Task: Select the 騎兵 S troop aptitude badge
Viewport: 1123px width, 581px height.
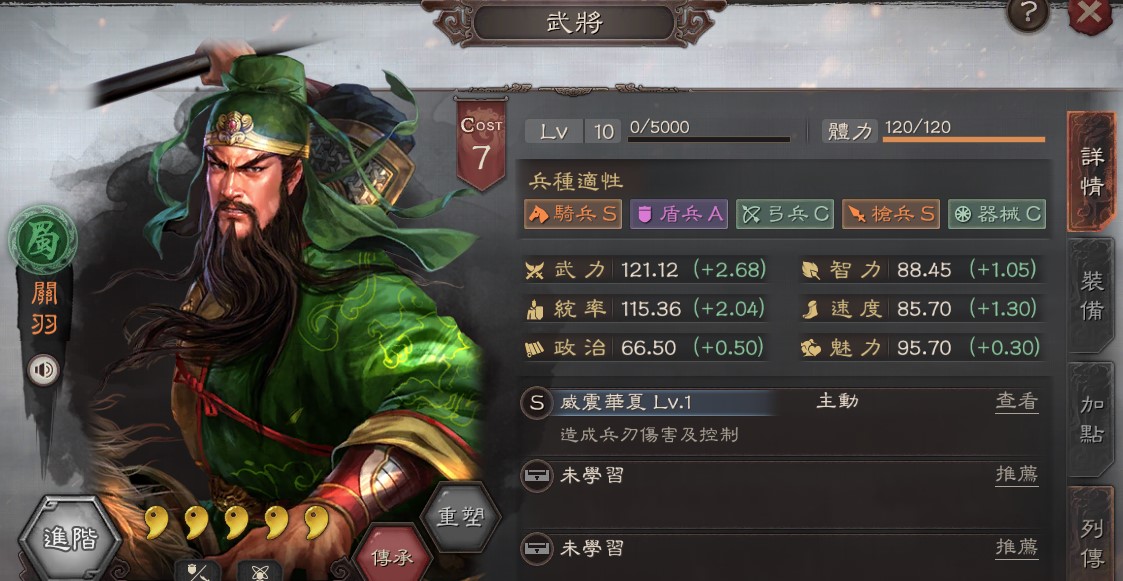Action: point(572,214)
